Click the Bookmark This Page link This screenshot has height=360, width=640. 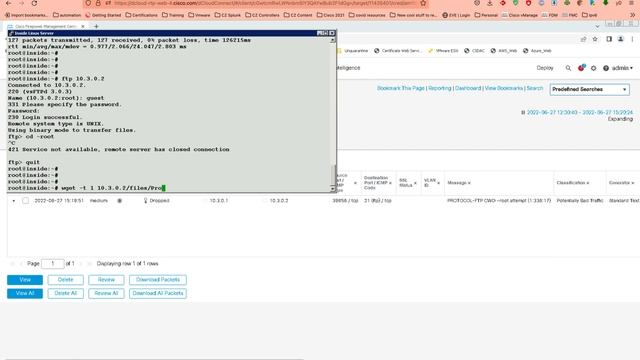[x=400, y=88]
